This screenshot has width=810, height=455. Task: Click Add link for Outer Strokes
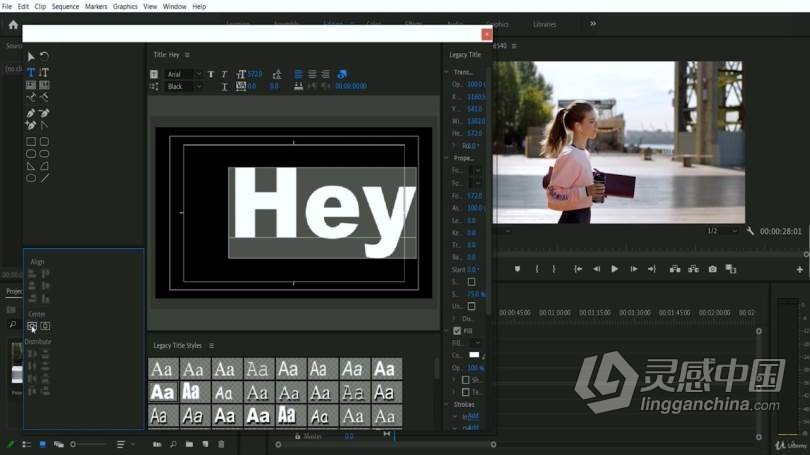(x=471, y=428)
